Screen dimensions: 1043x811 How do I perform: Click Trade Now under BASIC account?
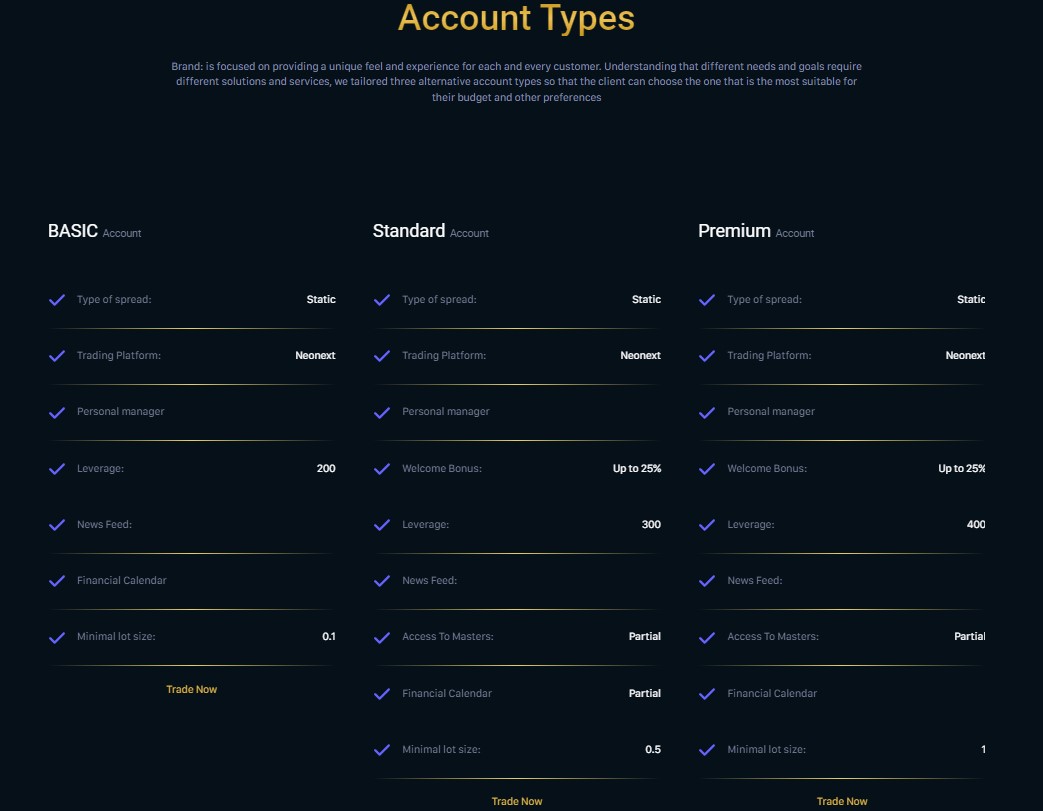tap(192, 689)
